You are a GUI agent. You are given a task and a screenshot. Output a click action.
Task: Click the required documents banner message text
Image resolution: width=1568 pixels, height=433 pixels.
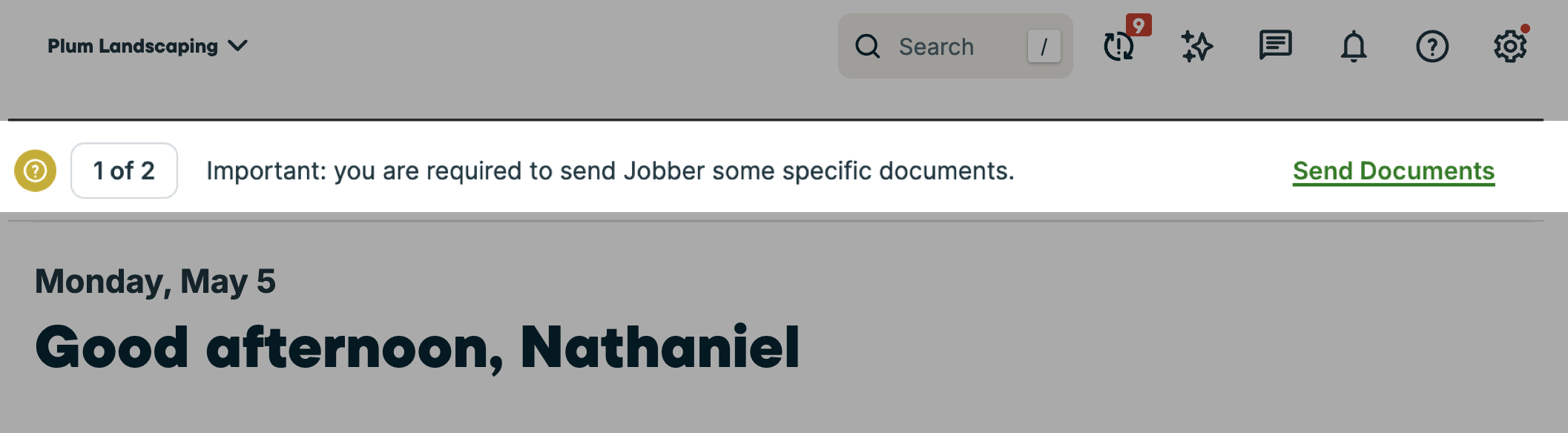[x=610, y=171]
